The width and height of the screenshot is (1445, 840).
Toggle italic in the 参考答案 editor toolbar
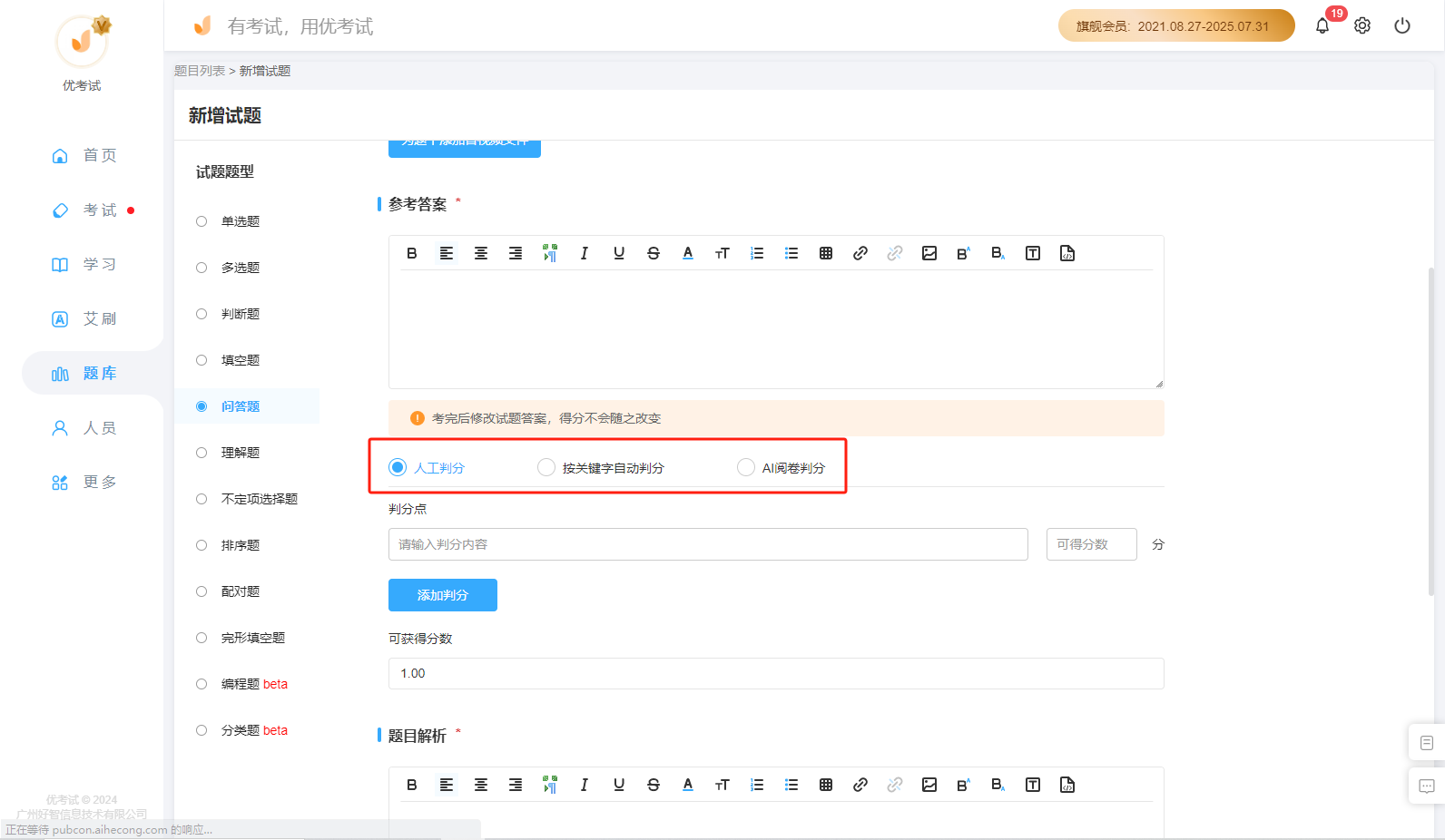585,253
